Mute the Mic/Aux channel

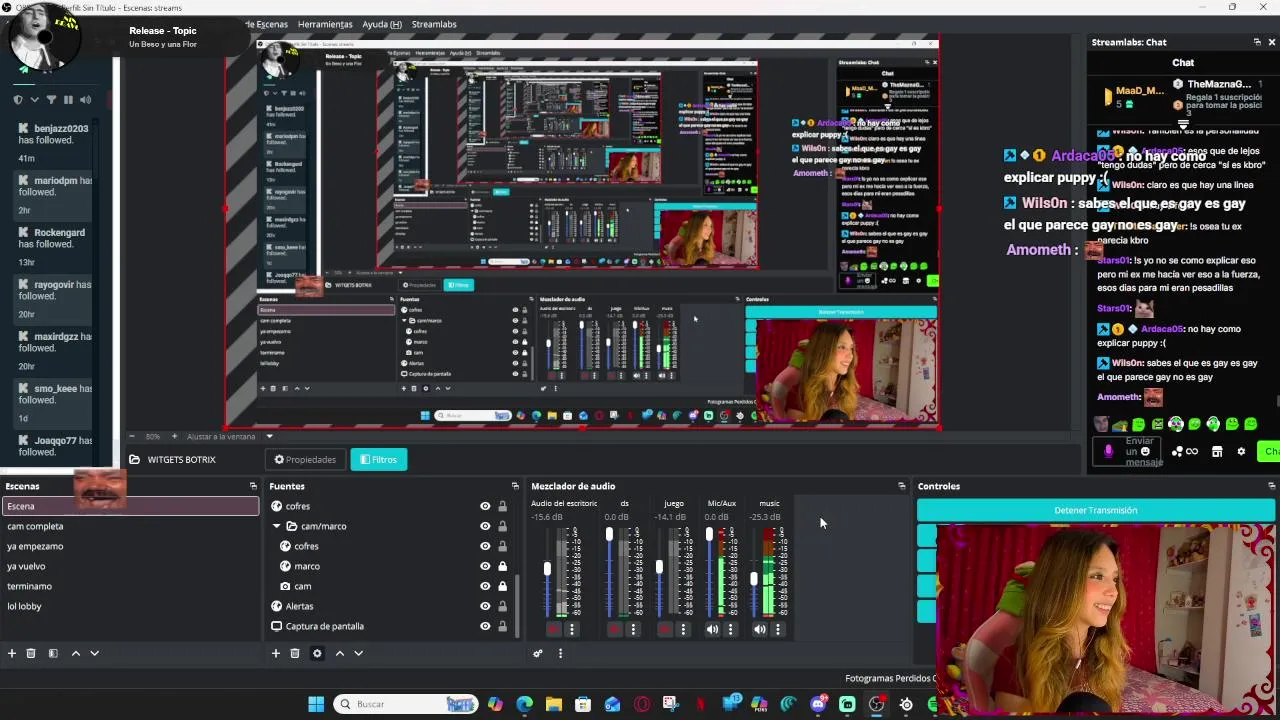pos(712,629)
